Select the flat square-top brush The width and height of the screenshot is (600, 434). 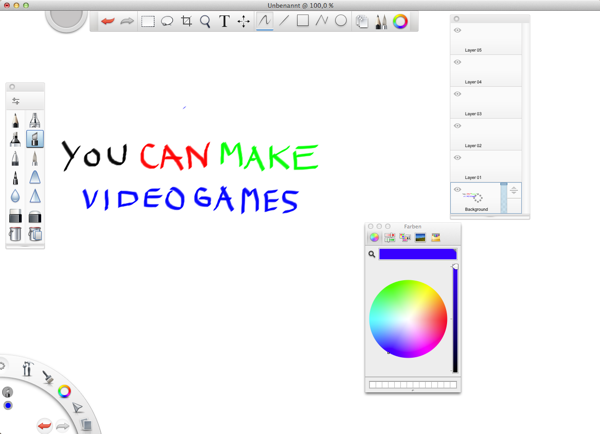click(x=15, y=216)
